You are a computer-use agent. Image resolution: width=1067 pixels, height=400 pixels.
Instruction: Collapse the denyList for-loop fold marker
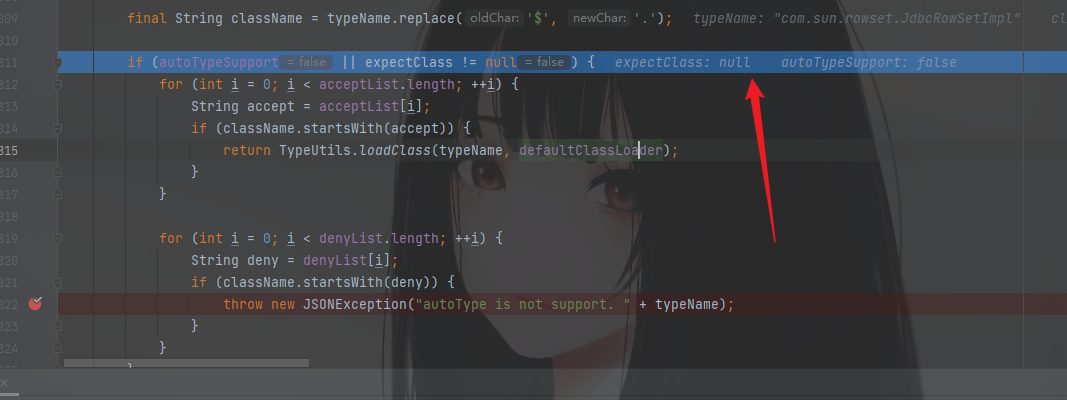[58, 238]
